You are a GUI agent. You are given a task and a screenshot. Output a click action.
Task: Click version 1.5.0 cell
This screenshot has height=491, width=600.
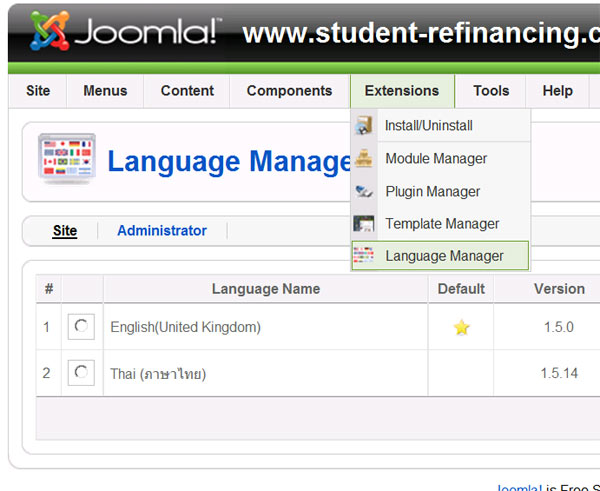559,327
